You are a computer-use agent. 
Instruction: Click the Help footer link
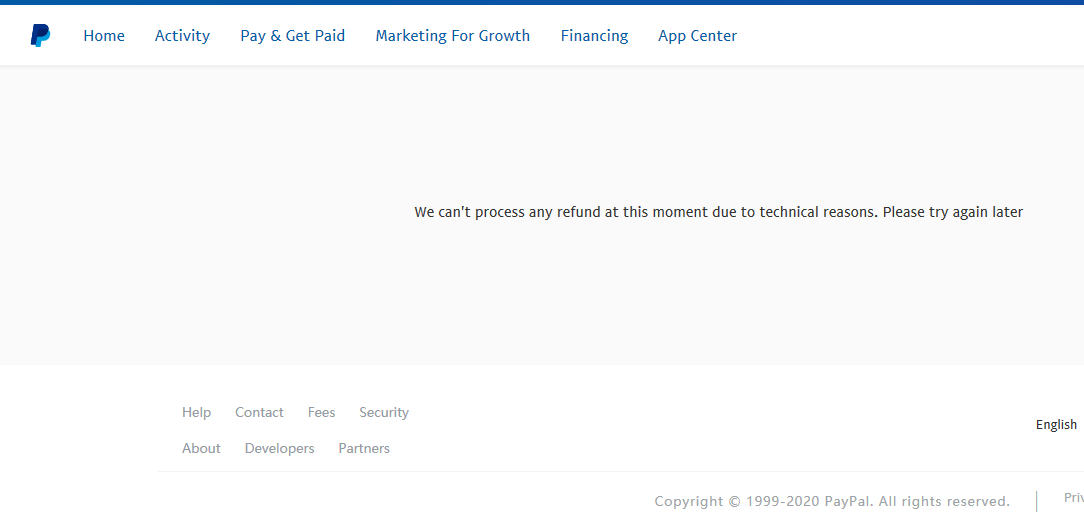coord(196,412)
